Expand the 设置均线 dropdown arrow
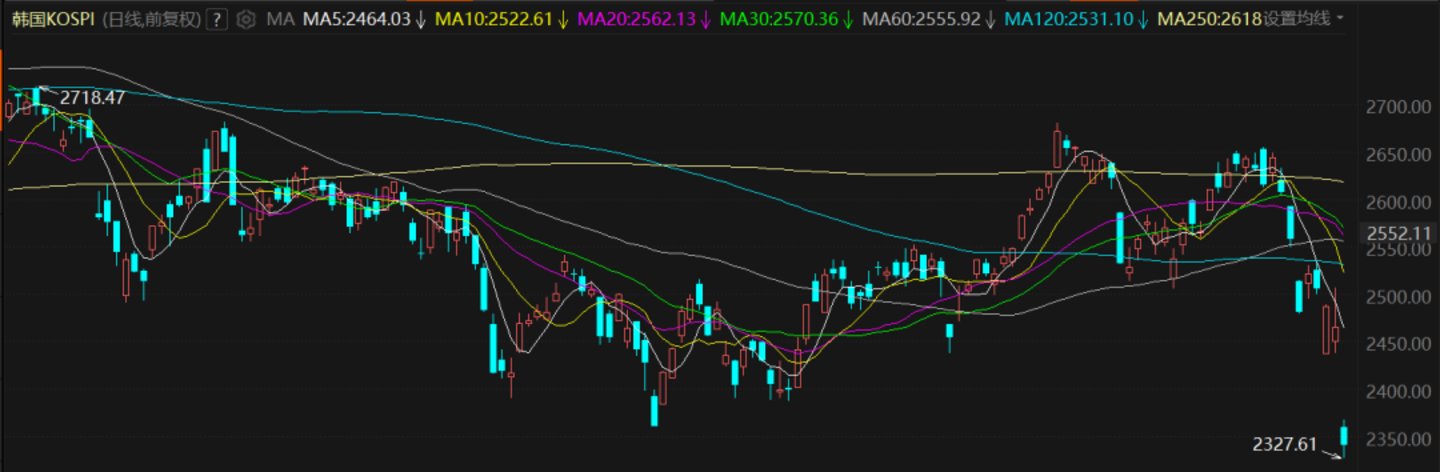Viewport: 1440px width, 472px height. point(1340,19)
